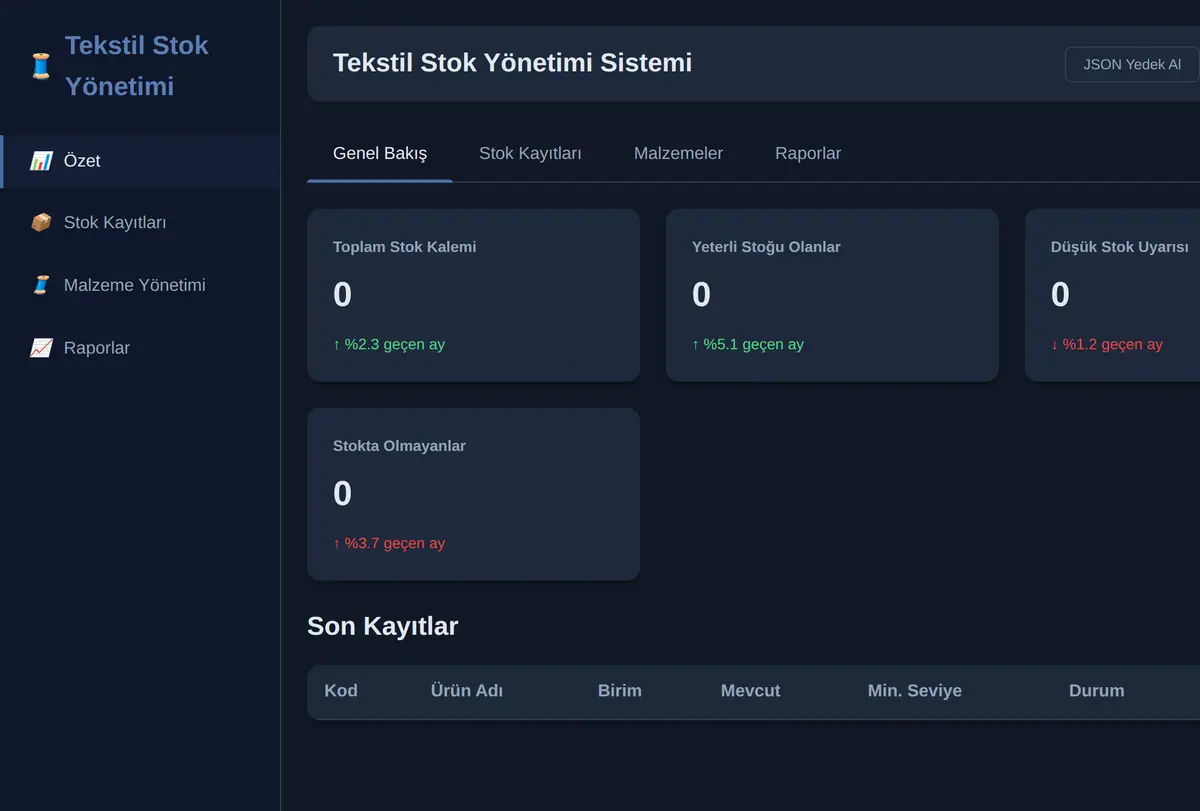Click the Durum column header
The image size is (1200, 811).
(x=1097, y=691)
